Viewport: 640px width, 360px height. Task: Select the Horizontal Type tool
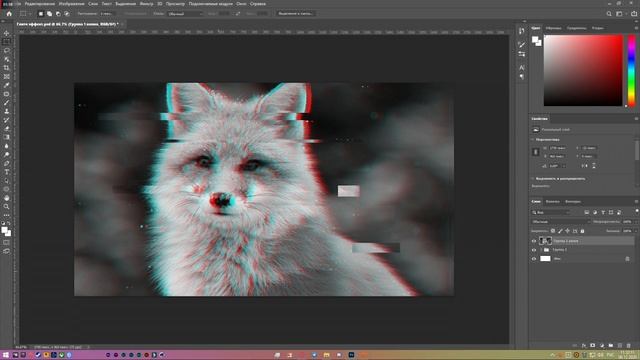click(x=7, y=172)
